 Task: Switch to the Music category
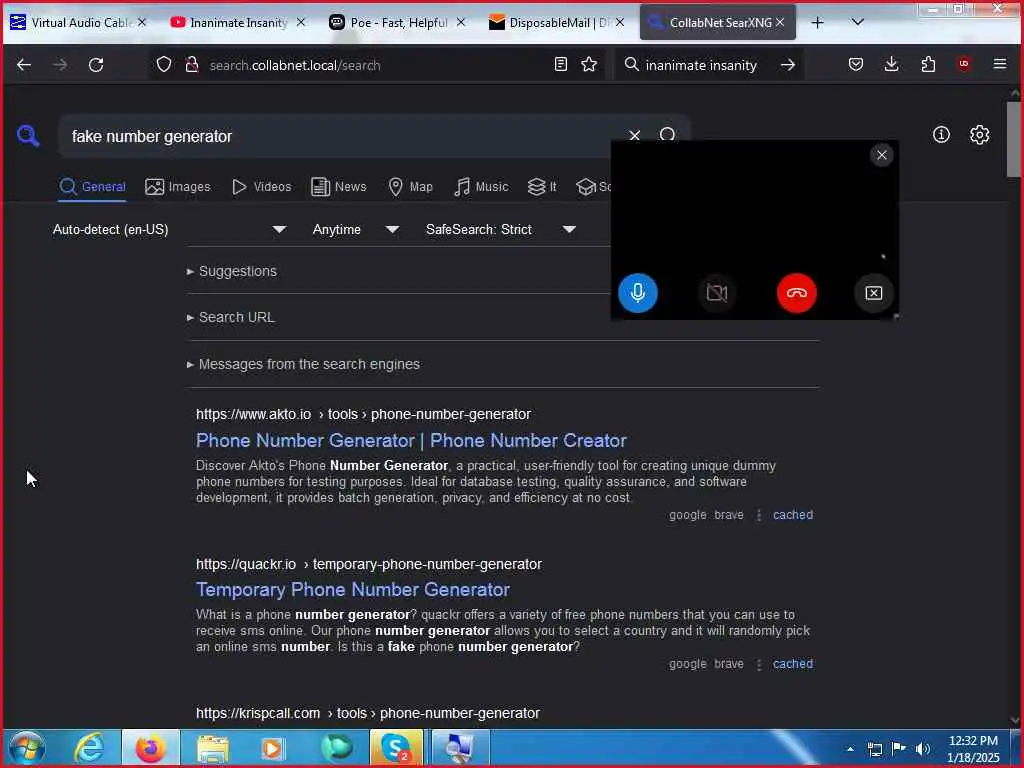pos(481,187)
